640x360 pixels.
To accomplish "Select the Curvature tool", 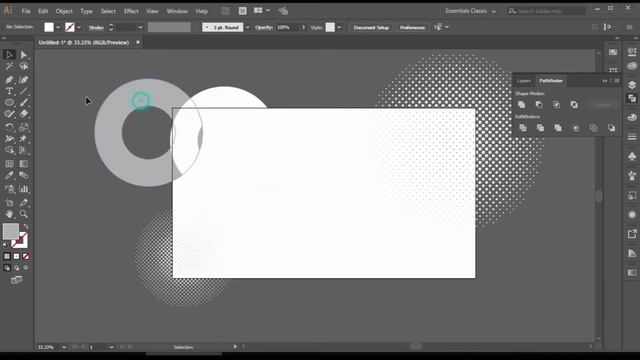I will 24,80.
